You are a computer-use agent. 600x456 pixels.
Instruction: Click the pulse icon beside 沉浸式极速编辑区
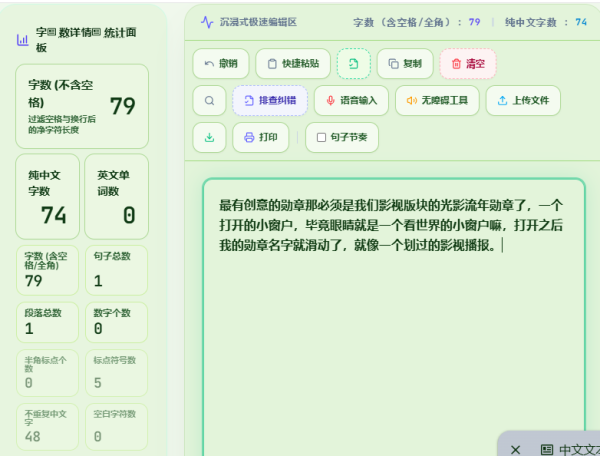click(207, 22)
